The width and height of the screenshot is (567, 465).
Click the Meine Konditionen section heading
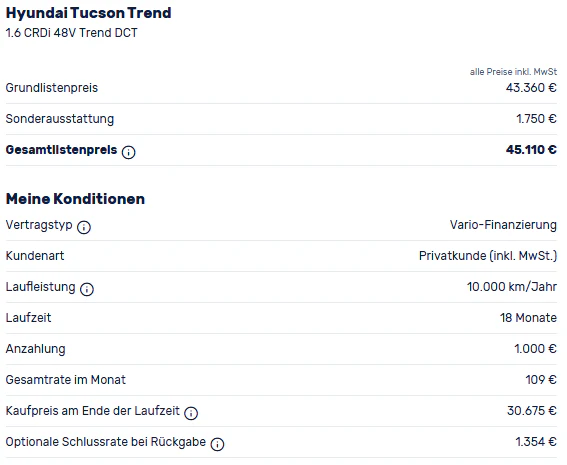pyautogui.click(x=76, y=199)
